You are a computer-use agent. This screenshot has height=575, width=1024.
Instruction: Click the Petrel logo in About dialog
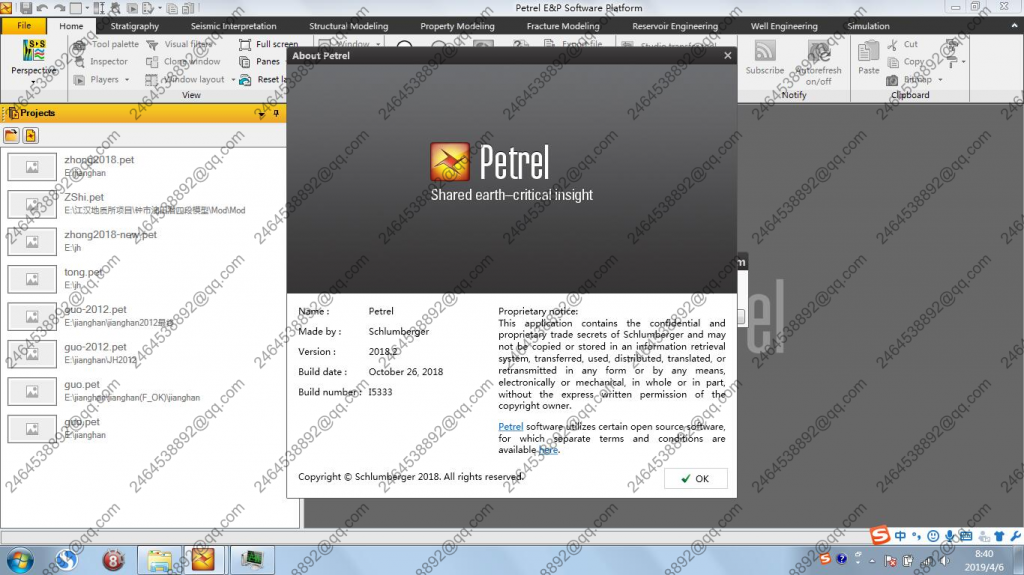pos(450,161)
